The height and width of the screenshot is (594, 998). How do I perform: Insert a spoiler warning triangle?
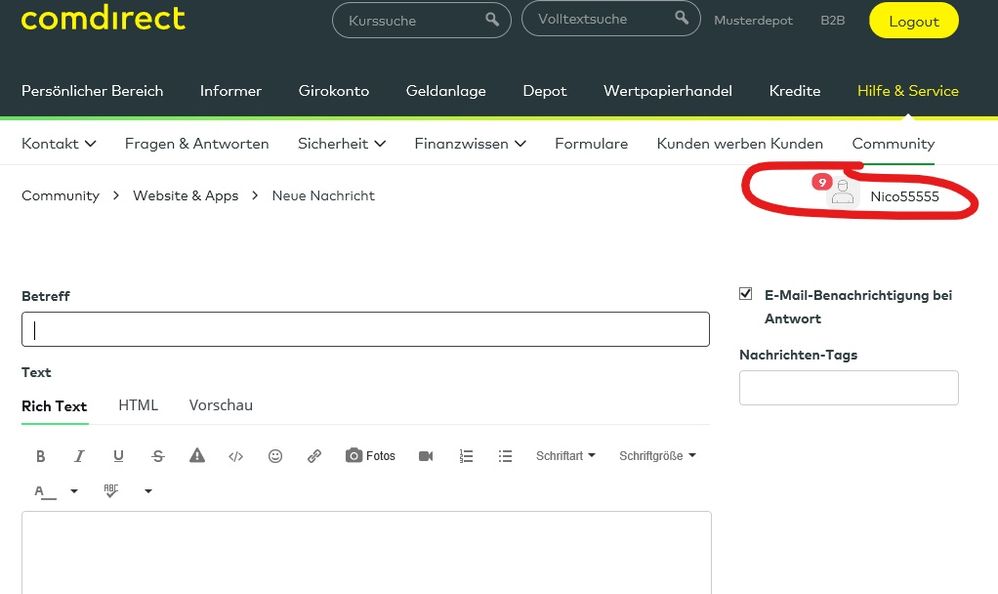(197, 456)
